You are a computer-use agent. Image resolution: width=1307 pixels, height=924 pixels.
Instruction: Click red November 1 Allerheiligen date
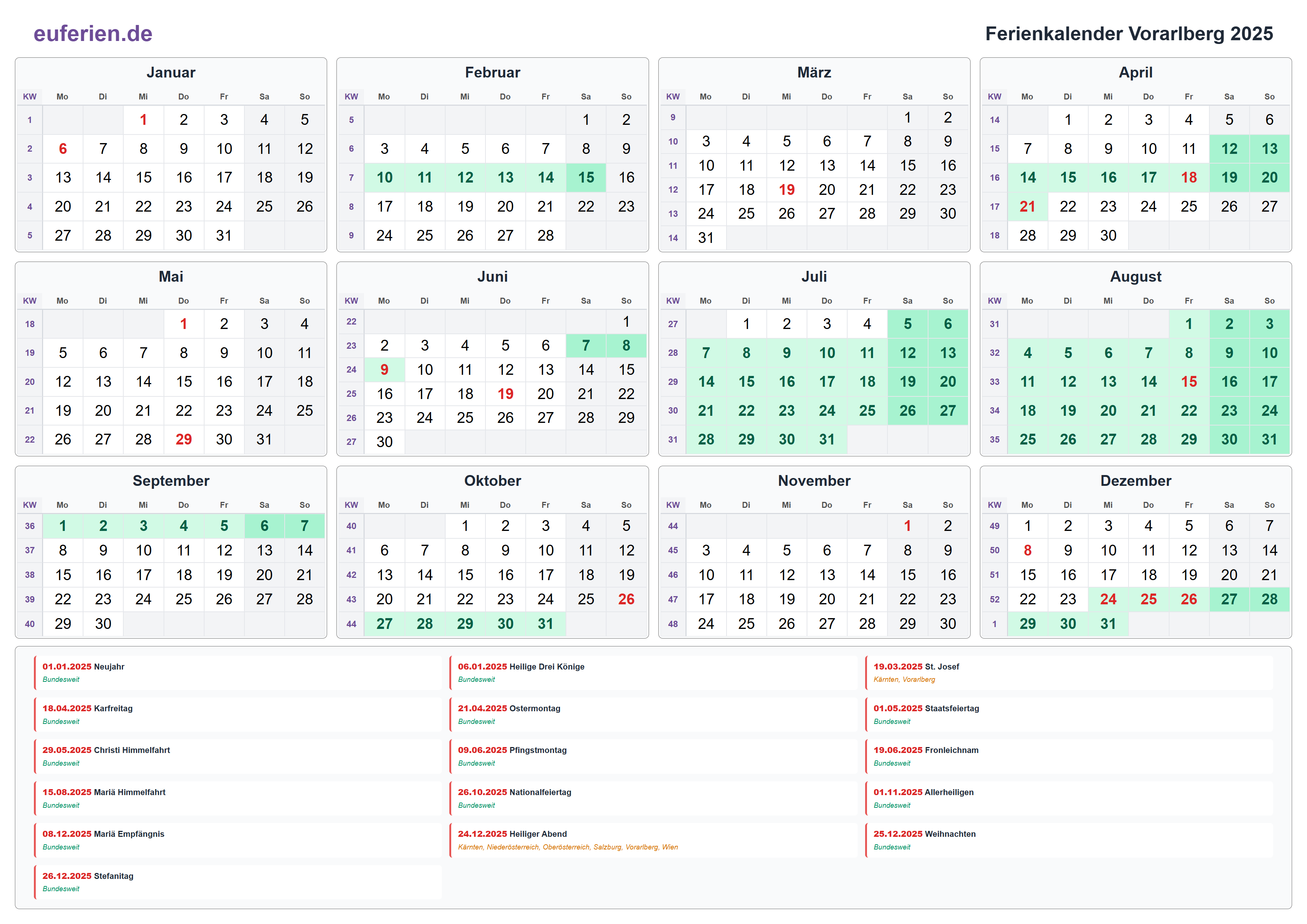(x=907, y=526)
